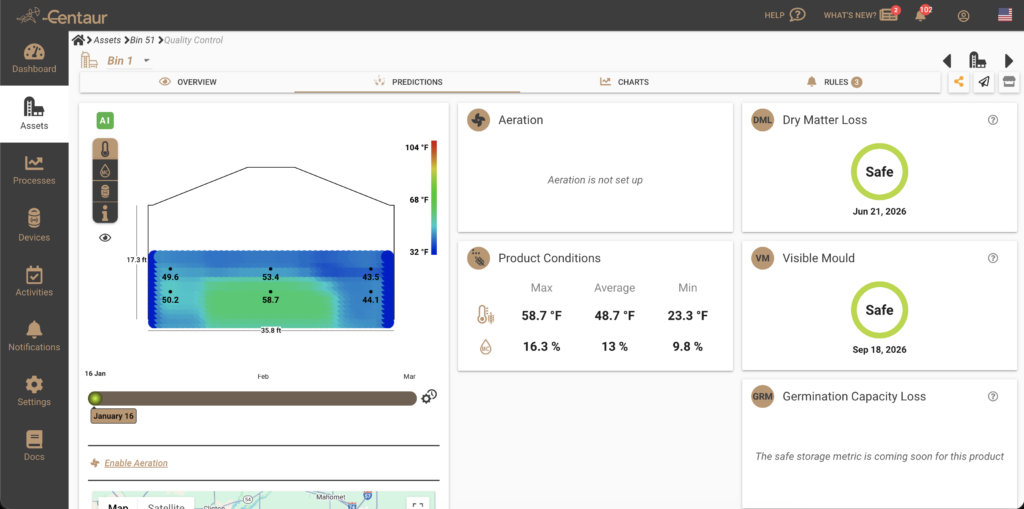Open the top bar notifications bell
The height and width of the screenshot is (509, 1024).
click(x=920, y=15)
